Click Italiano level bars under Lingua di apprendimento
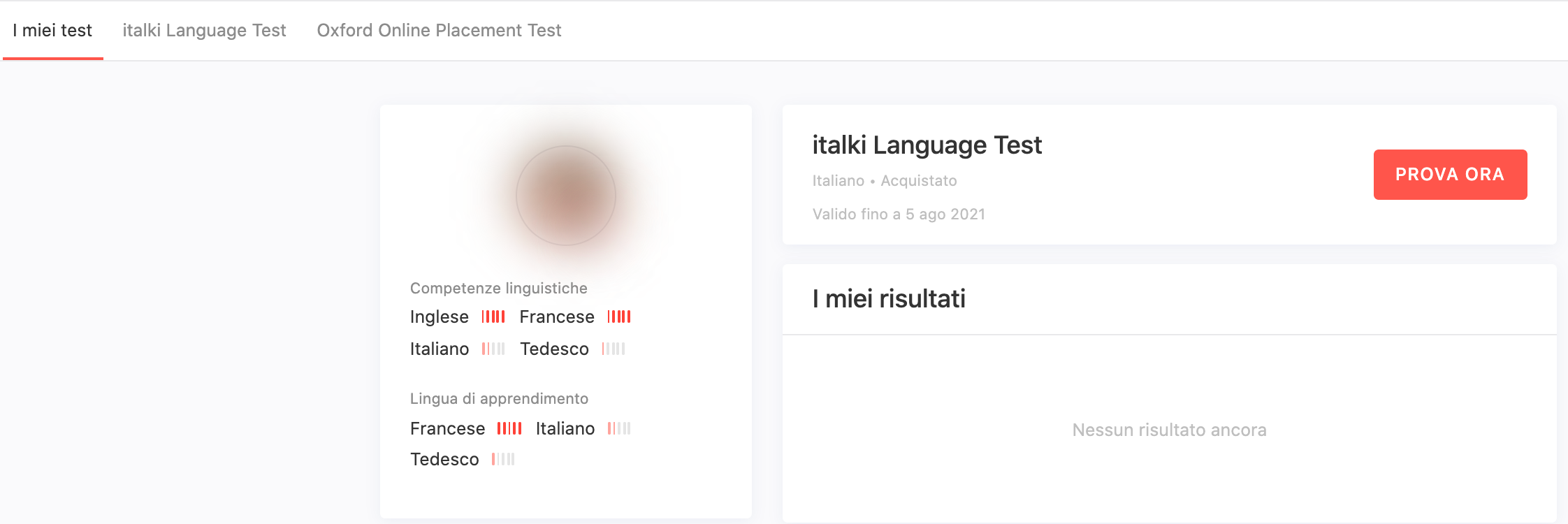The height and width of the screenshot is (524, 1568). point(619,428)
